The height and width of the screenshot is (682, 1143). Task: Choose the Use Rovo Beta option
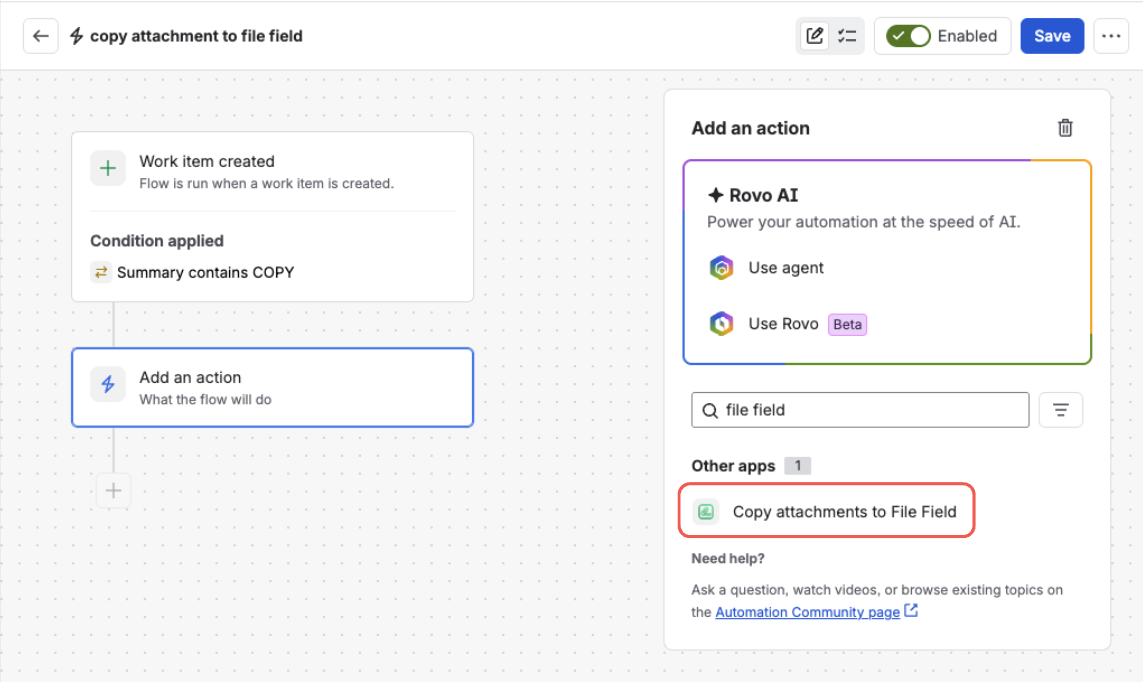[x=787, y=324]
